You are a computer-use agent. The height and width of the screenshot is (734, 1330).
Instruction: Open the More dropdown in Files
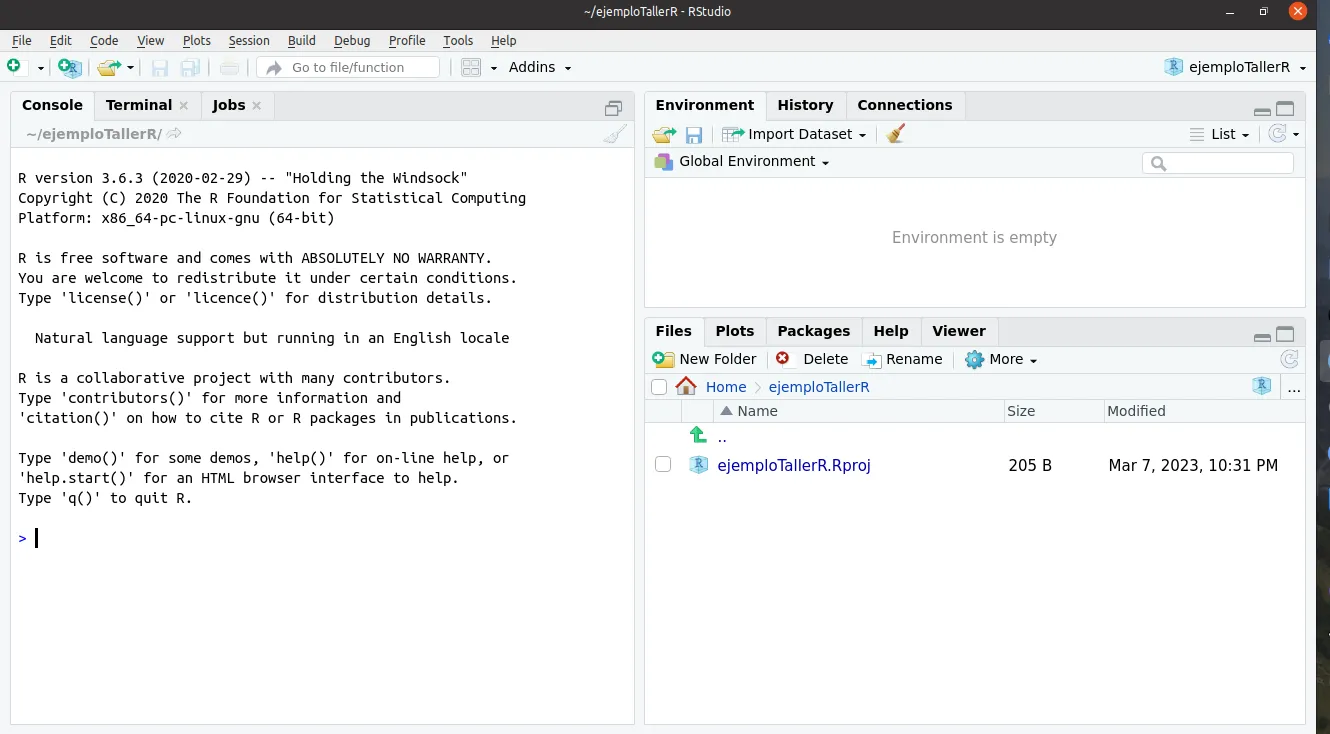1001,359
